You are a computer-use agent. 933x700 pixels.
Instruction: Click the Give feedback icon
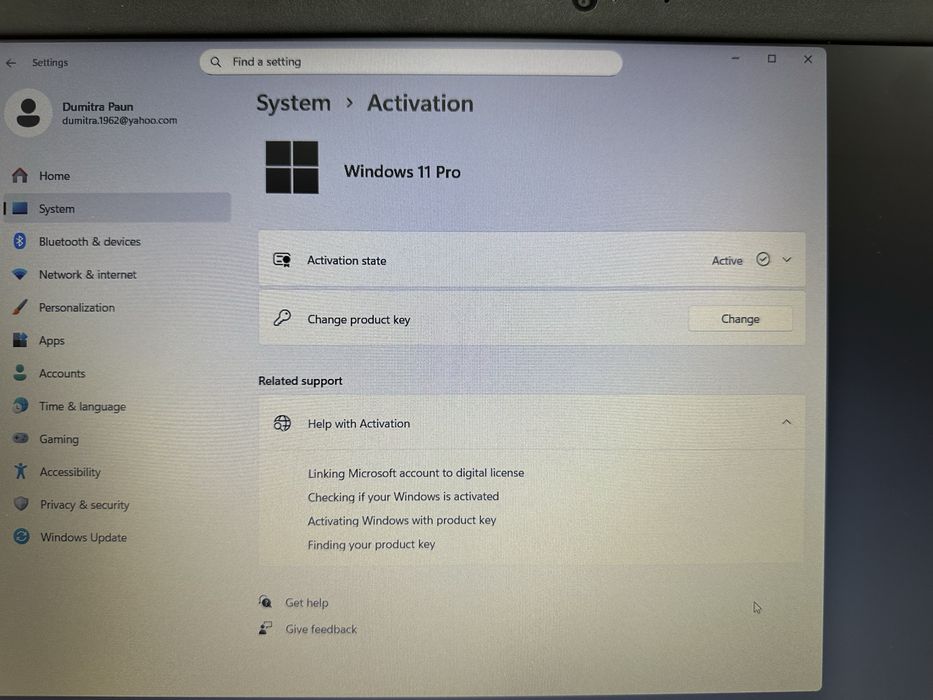[x=265, y=628]
